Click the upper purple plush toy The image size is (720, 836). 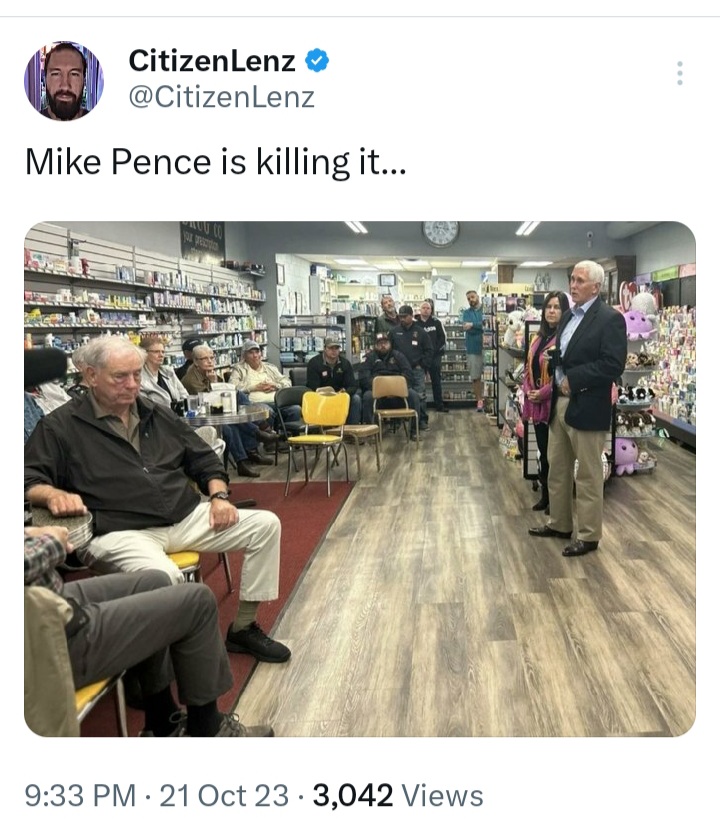(638, 324)
